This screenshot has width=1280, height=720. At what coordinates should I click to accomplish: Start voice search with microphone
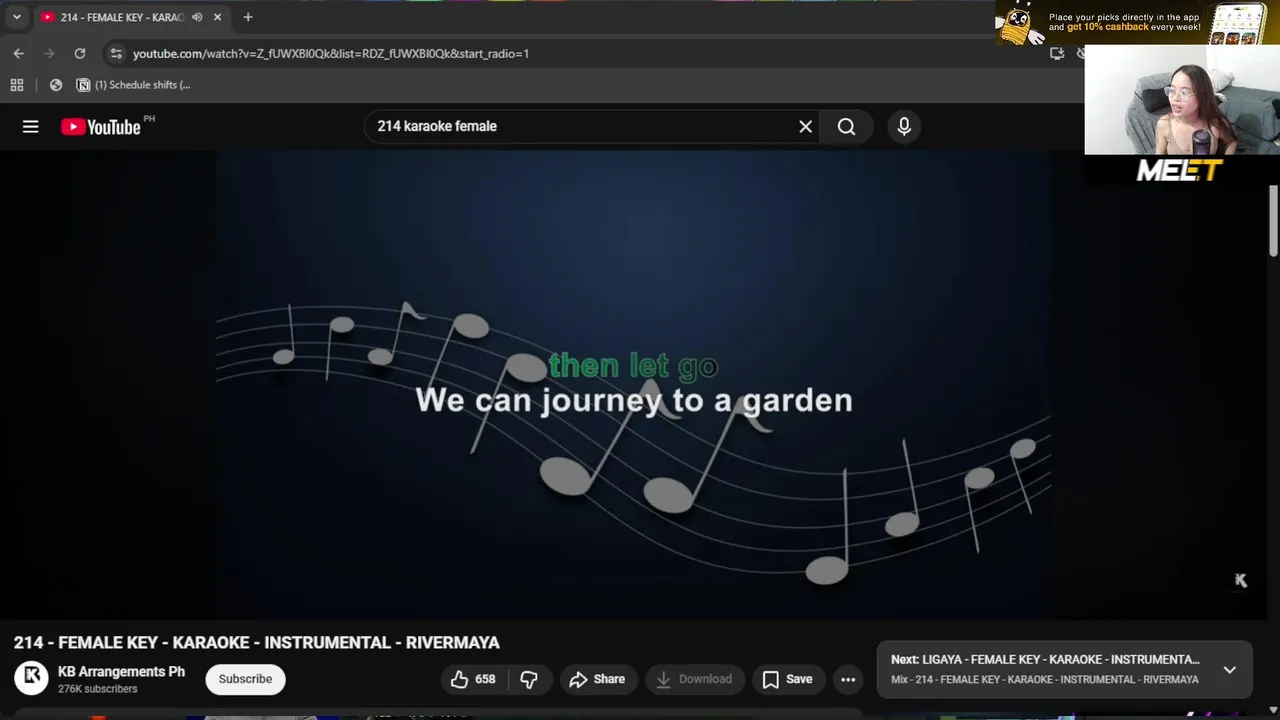[x=904, y=126]
